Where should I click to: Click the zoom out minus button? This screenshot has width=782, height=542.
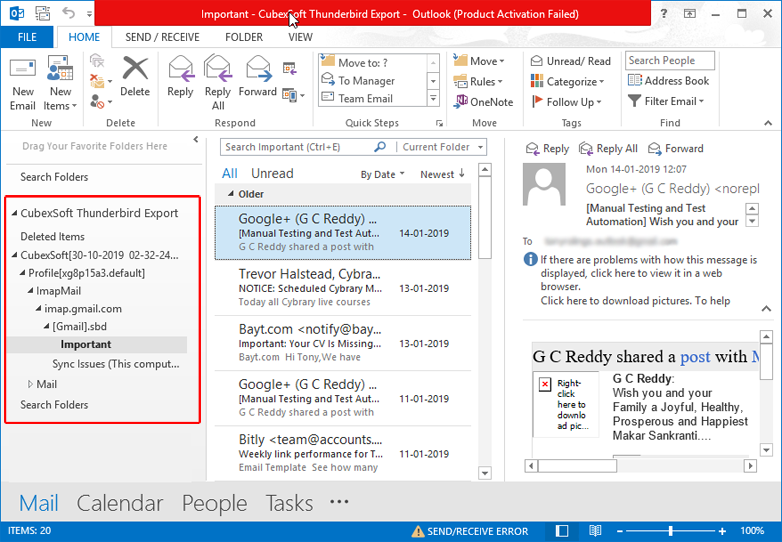(620, 531)
